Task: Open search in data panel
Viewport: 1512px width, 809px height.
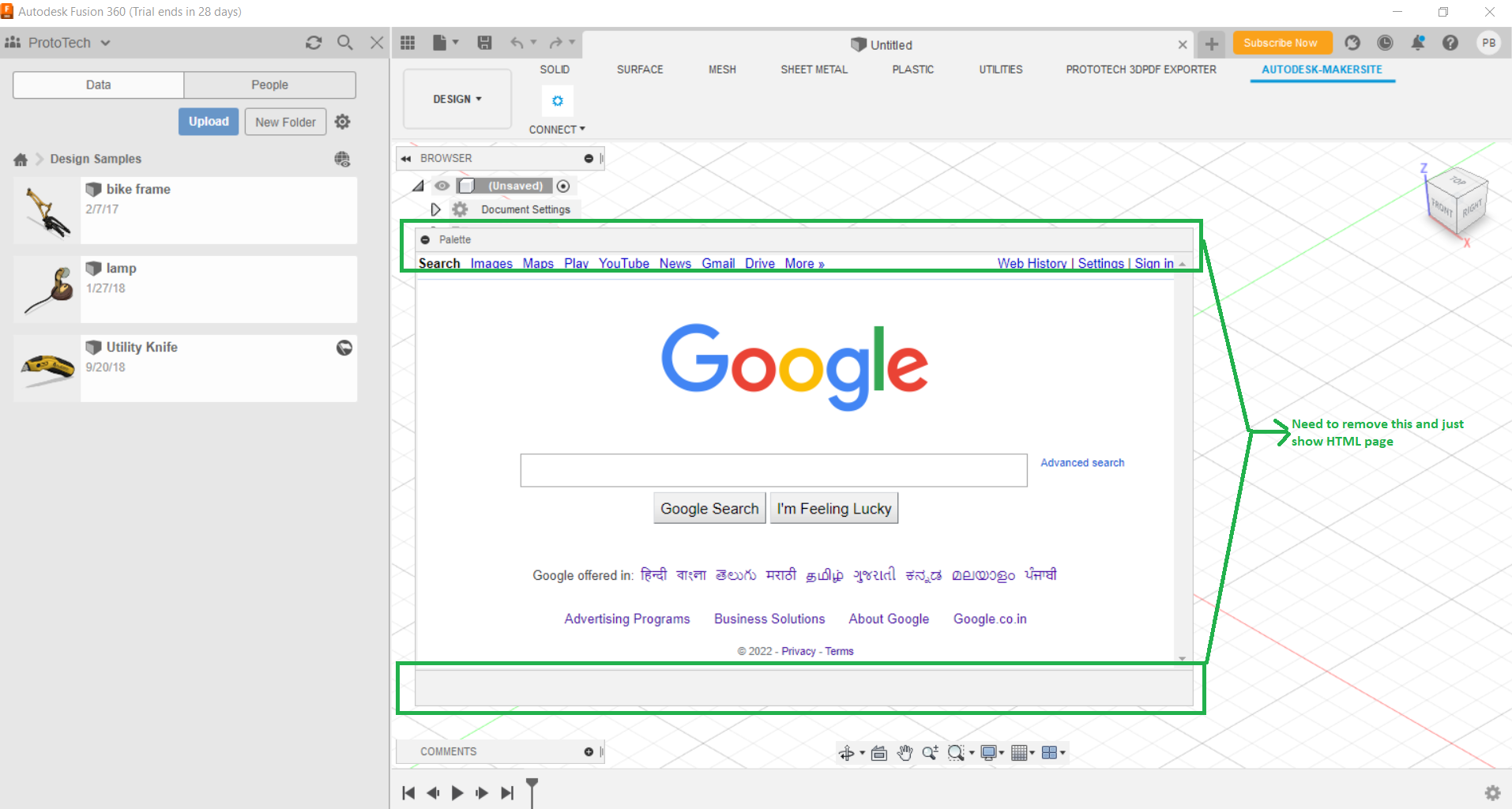Action: tap(345, 43)
